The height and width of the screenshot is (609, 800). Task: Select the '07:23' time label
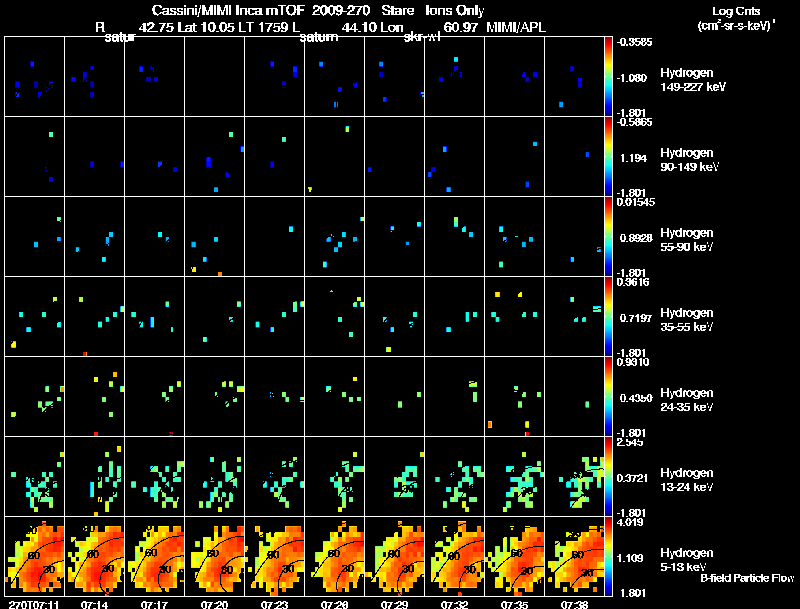[x=274, y=605]
